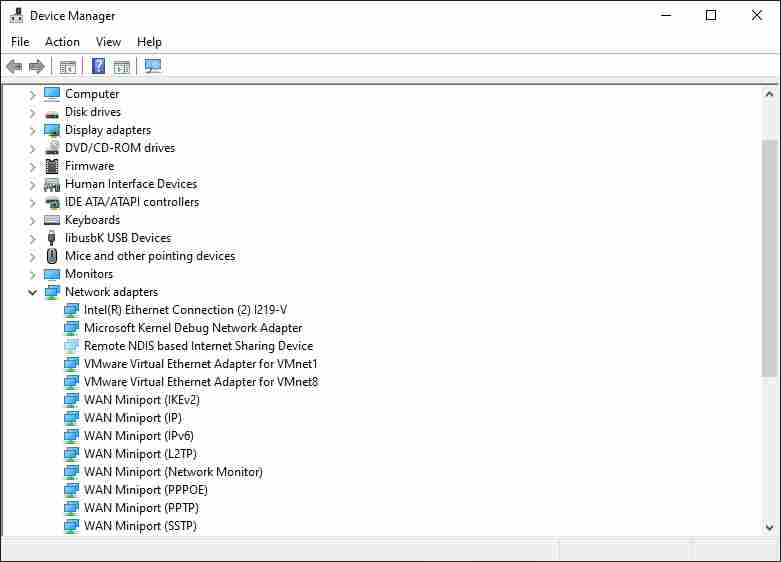
Task: Select WAN Miniport (Network Monitor)
Action: coord(173,471)
